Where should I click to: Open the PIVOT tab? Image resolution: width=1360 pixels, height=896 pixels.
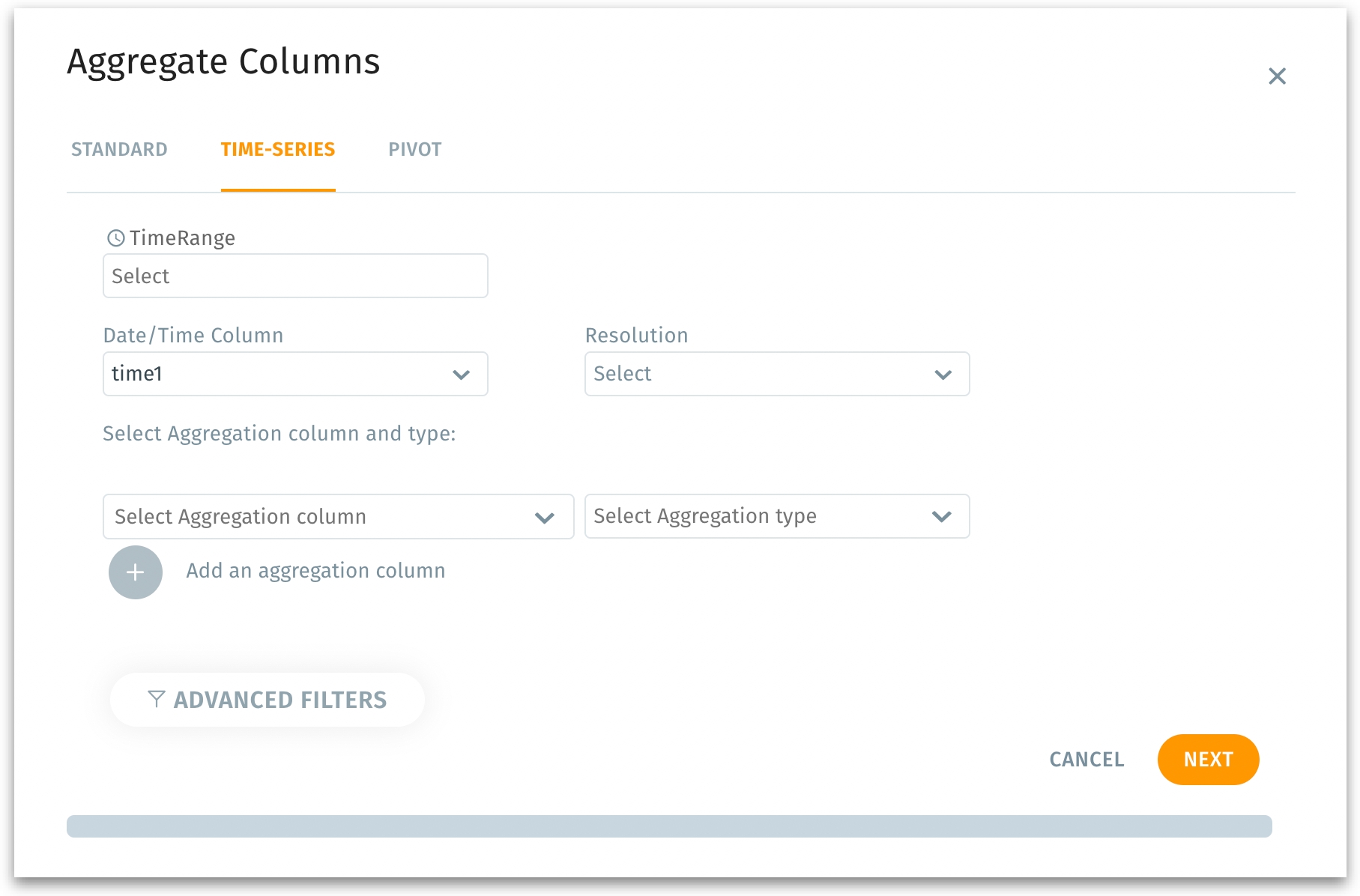414,150
